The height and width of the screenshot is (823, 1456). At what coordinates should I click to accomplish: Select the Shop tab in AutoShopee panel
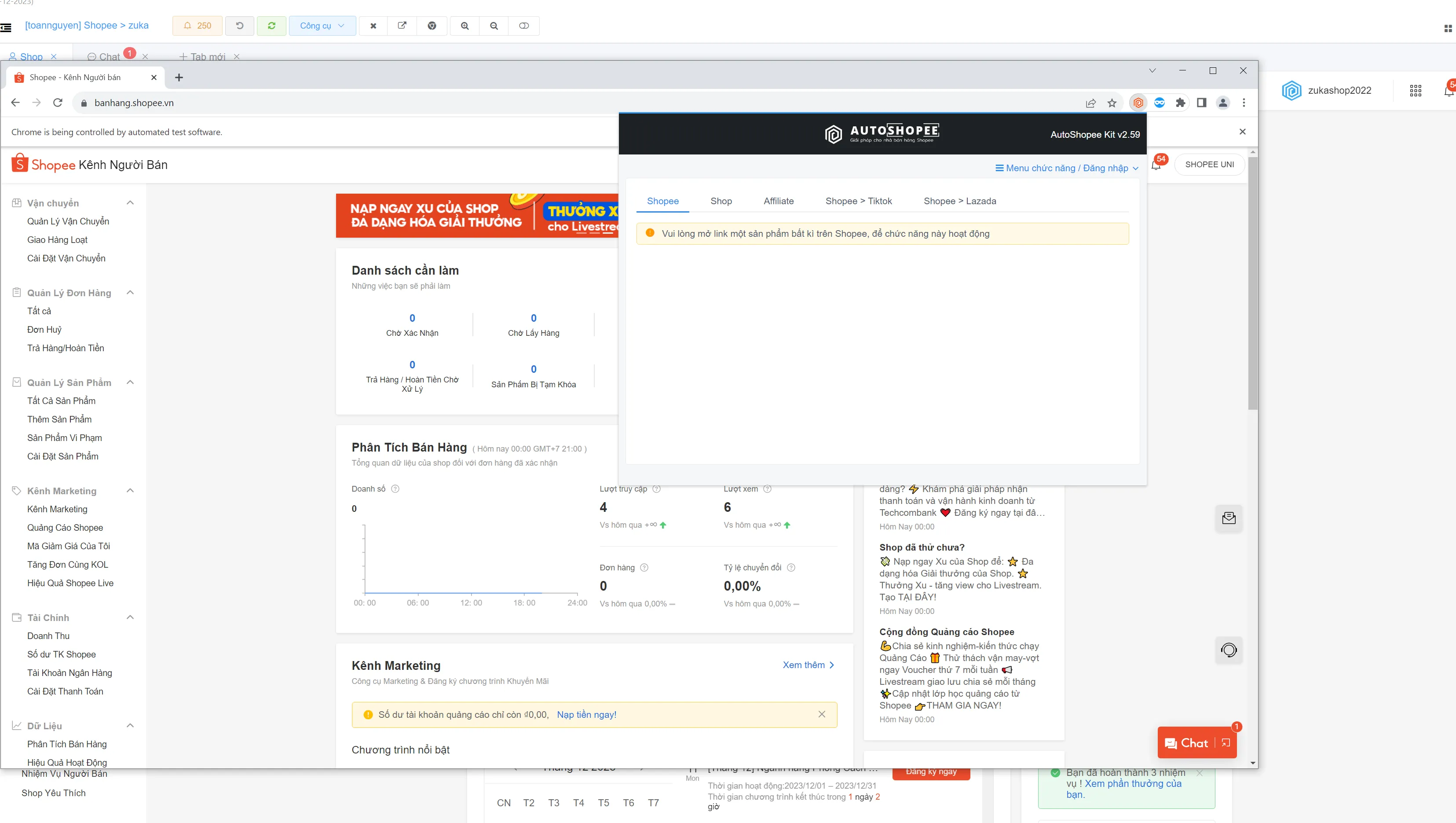721,201
